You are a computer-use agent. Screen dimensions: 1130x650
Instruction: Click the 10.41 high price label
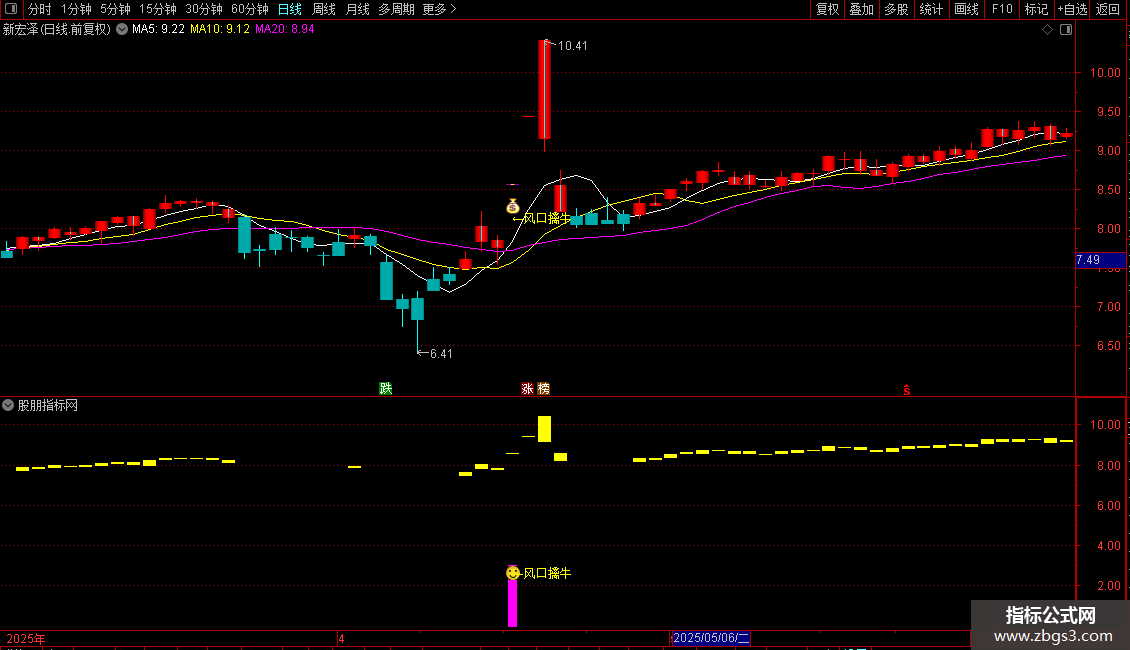572,46
